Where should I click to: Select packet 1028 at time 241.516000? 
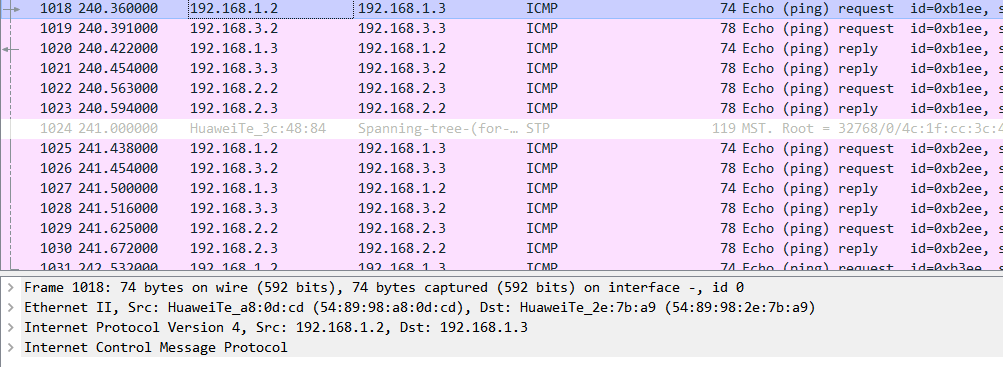coord(502,208)
